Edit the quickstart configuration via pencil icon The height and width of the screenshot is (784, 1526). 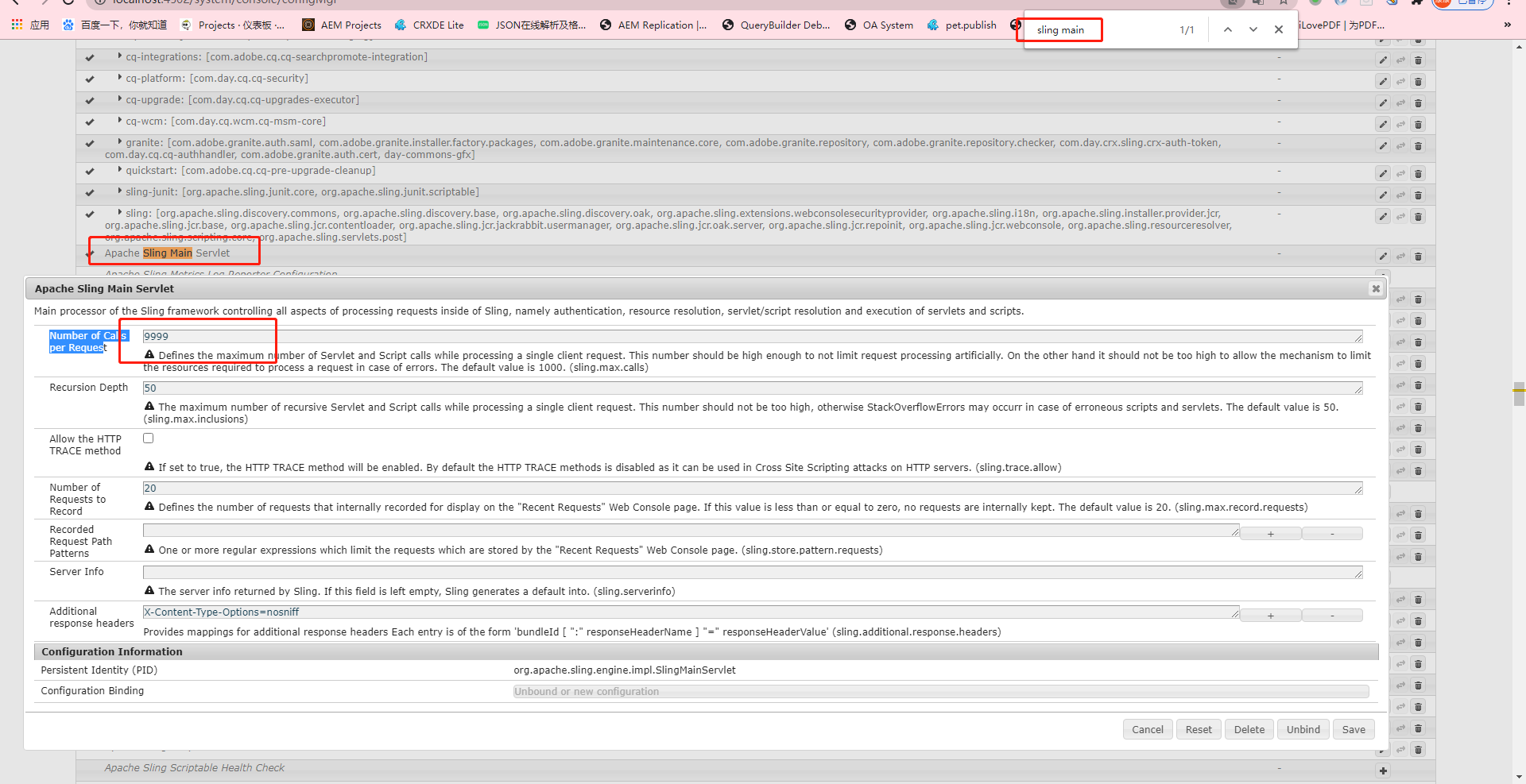pos(1383,174)
